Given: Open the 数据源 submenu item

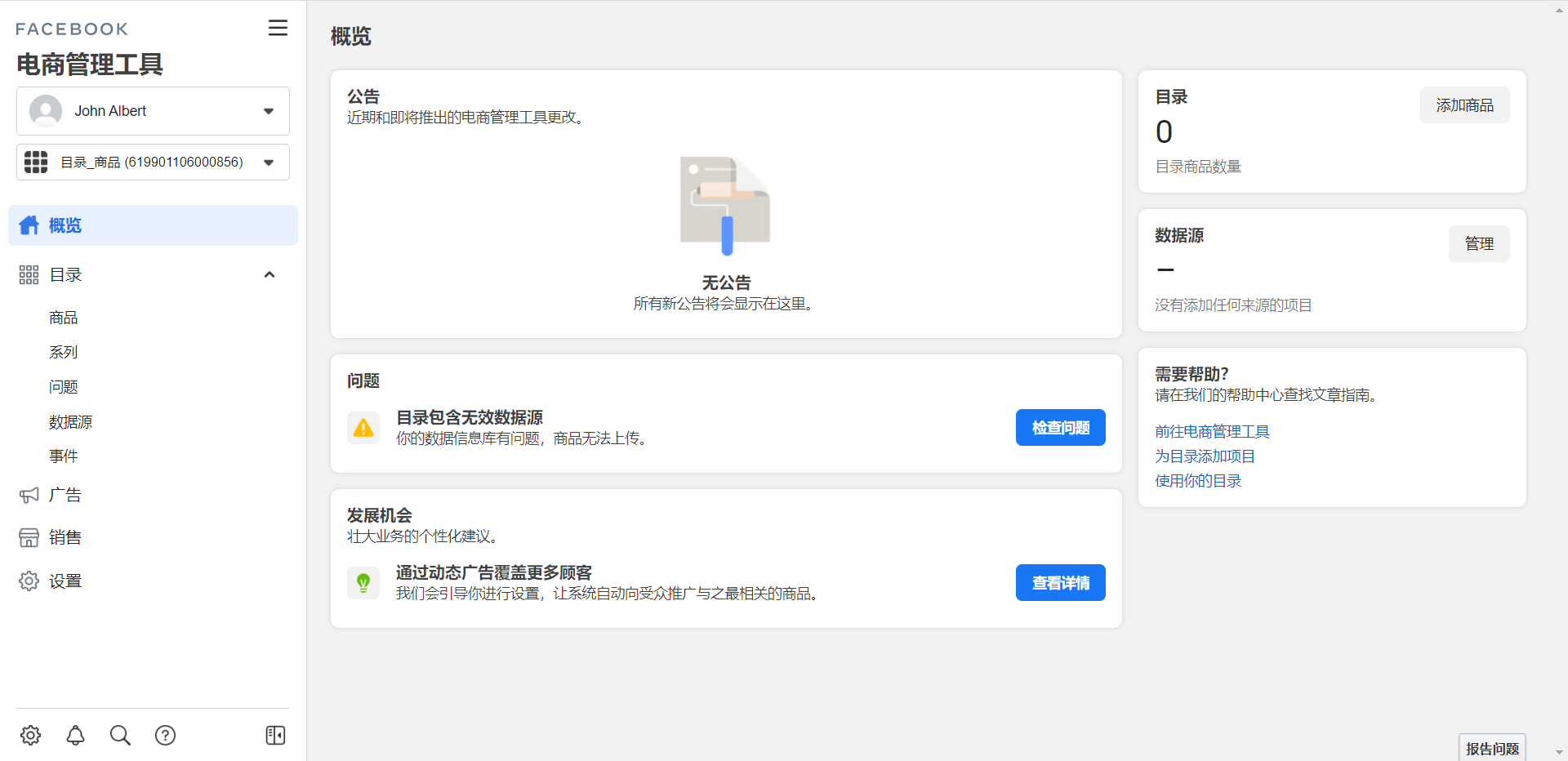Looking at the screenshot, I should 71,422.
